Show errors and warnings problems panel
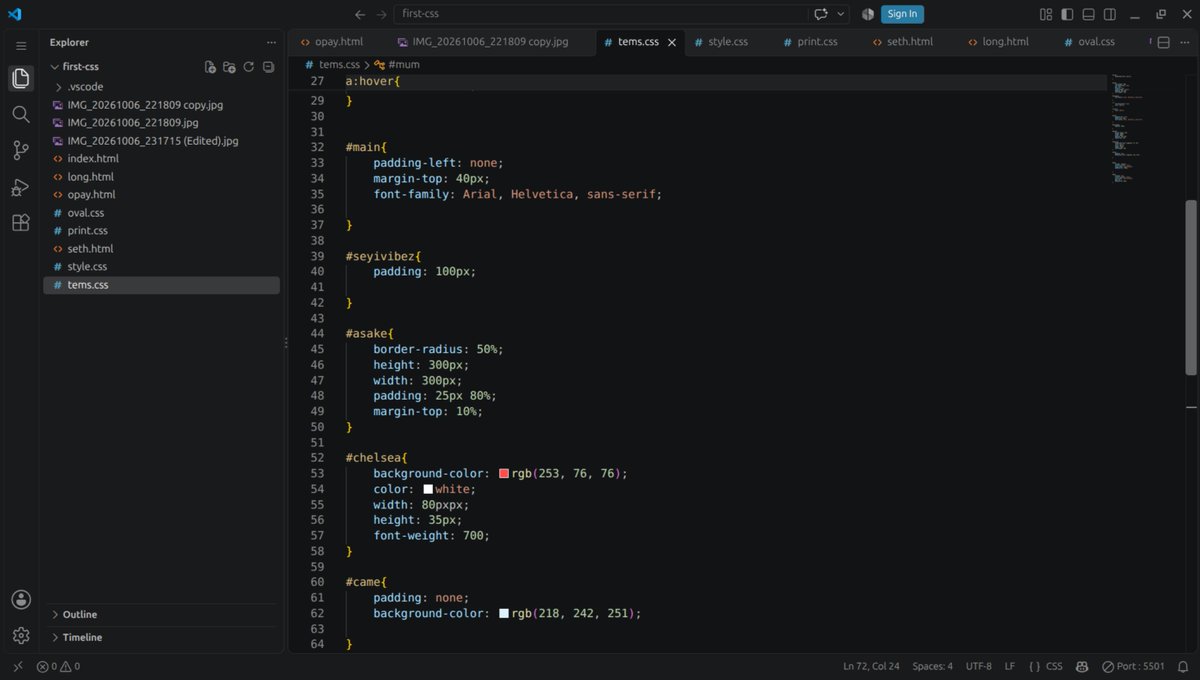This screenshot has height=680, width=1200. coord(58,666)
